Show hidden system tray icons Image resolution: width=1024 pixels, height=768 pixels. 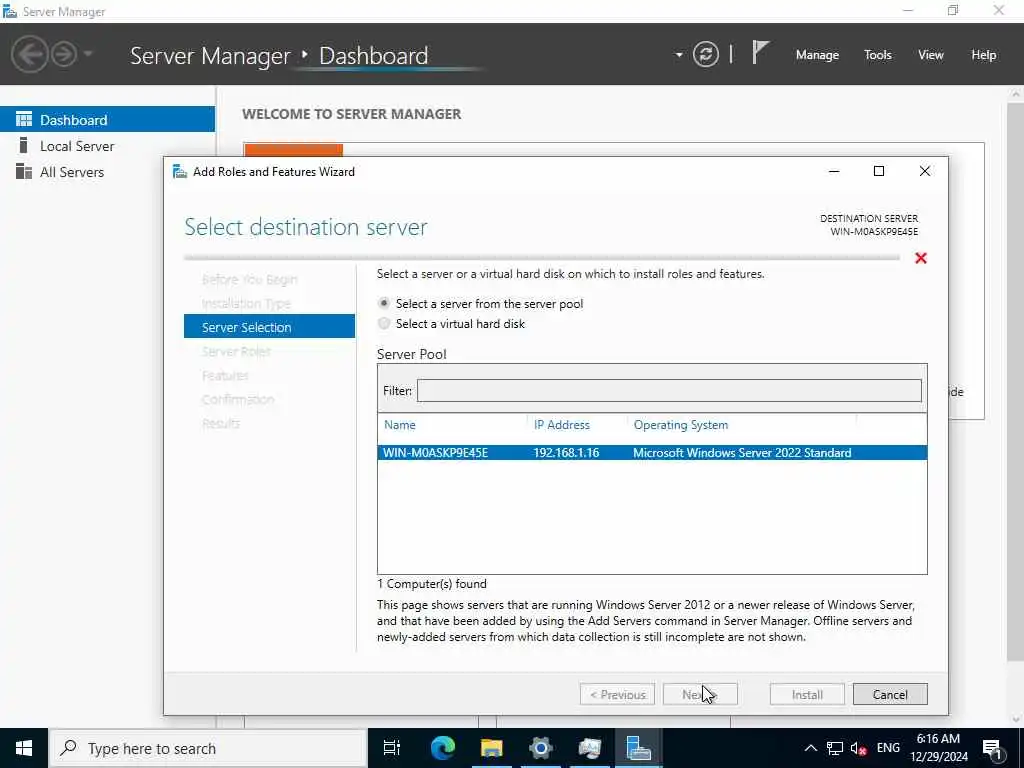[x=810, y=748]
